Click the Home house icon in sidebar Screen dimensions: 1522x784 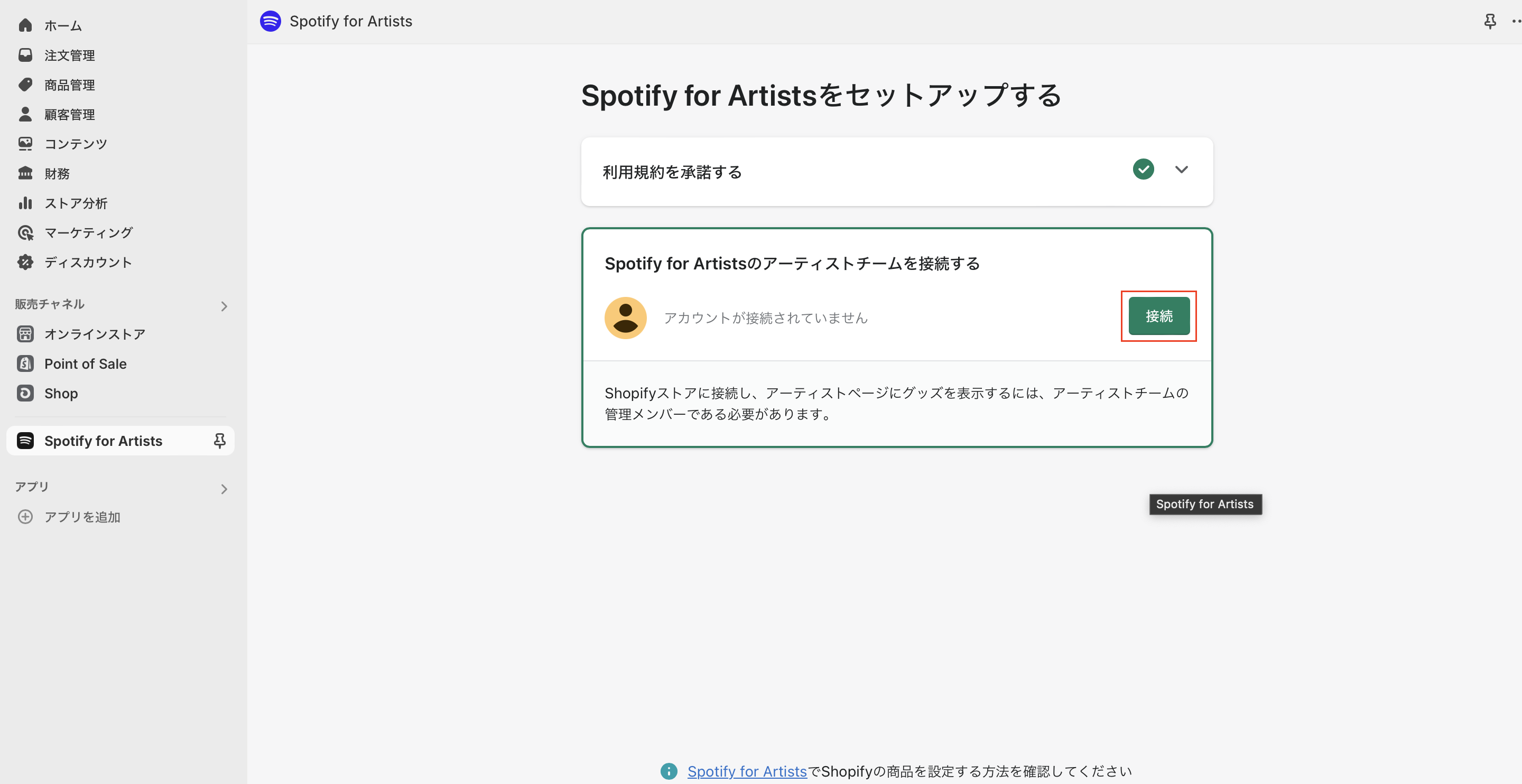click(x=25, y=25)
